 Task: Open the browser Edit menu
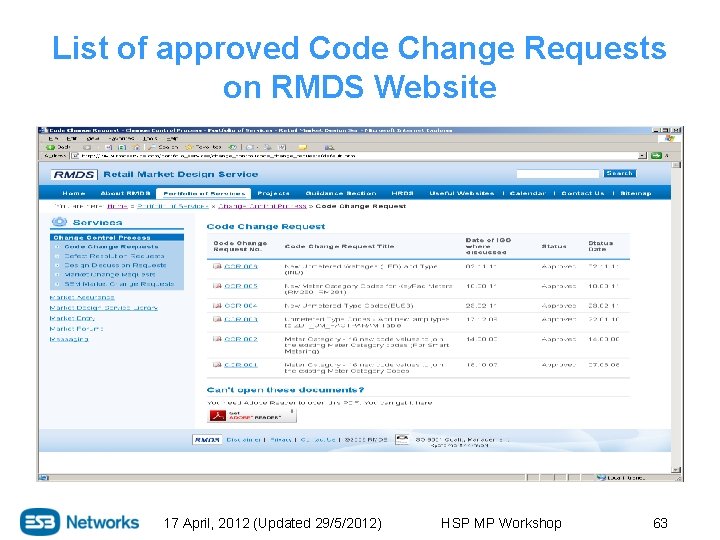tap(72, 138)
